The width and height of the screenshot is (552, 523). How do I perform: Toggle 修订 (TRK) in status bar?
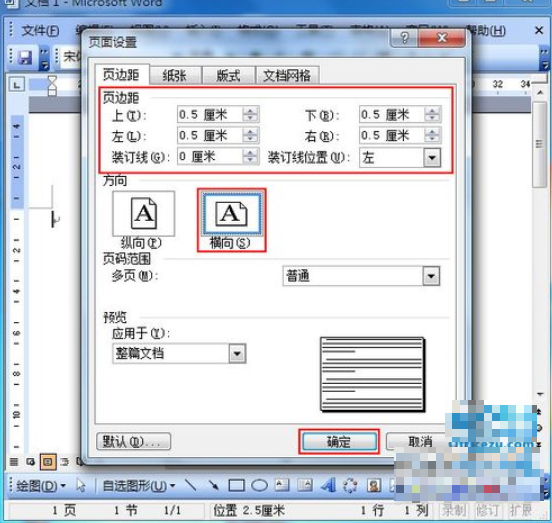point(488,510)
